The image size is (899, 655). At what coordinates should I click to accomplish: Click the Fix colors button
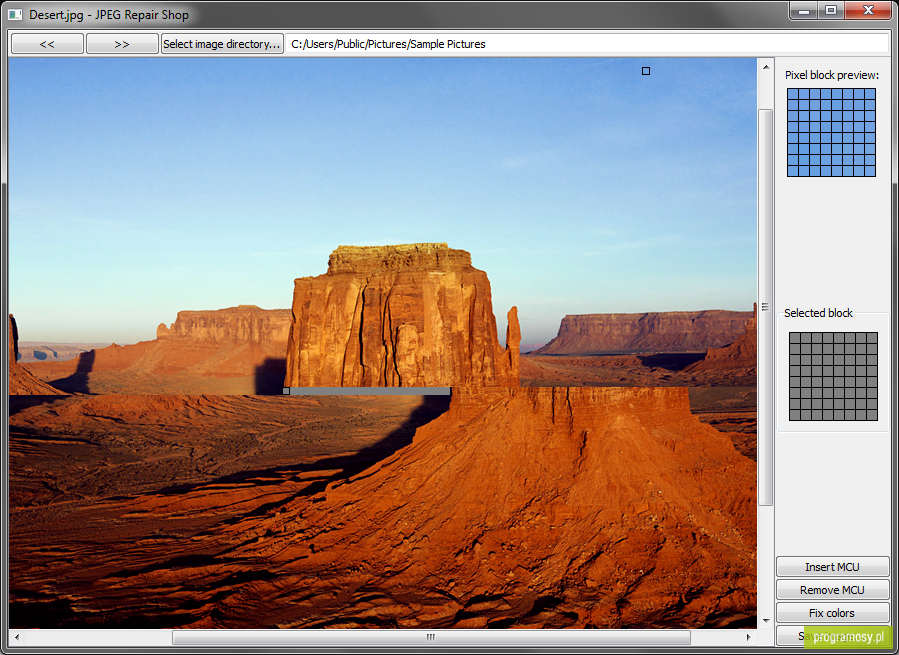[x=832, y=613]
